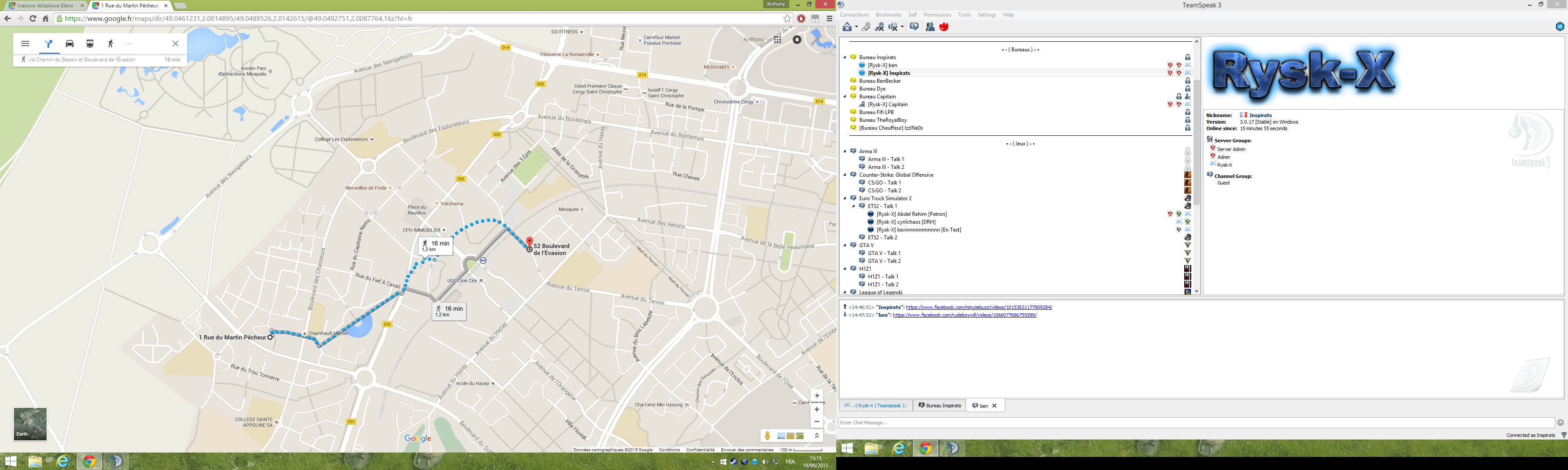Pick up the Street View pegman

click(x=767, y=435)
